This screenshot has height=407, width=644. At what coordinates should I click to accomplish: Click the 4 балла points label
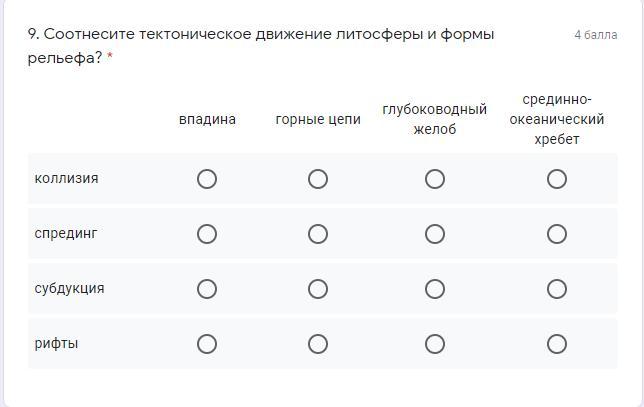point(595,35)
